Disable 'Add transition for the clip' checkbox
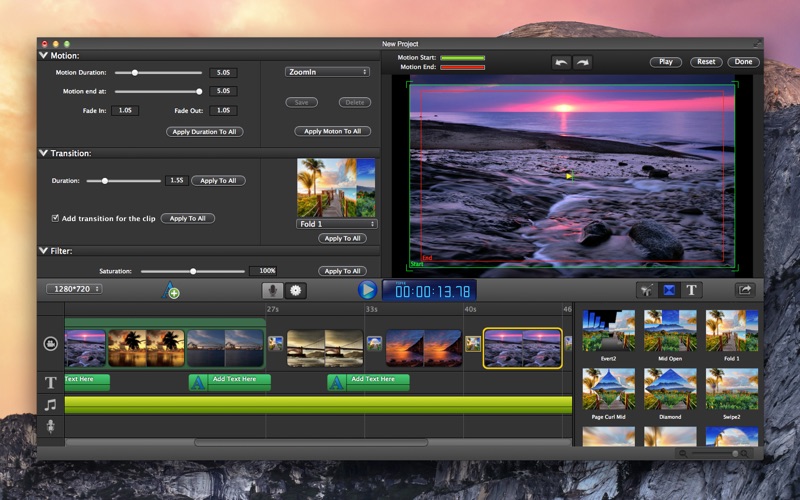The height and width of the screenshot is (500, 800). (x=55, y=218)
